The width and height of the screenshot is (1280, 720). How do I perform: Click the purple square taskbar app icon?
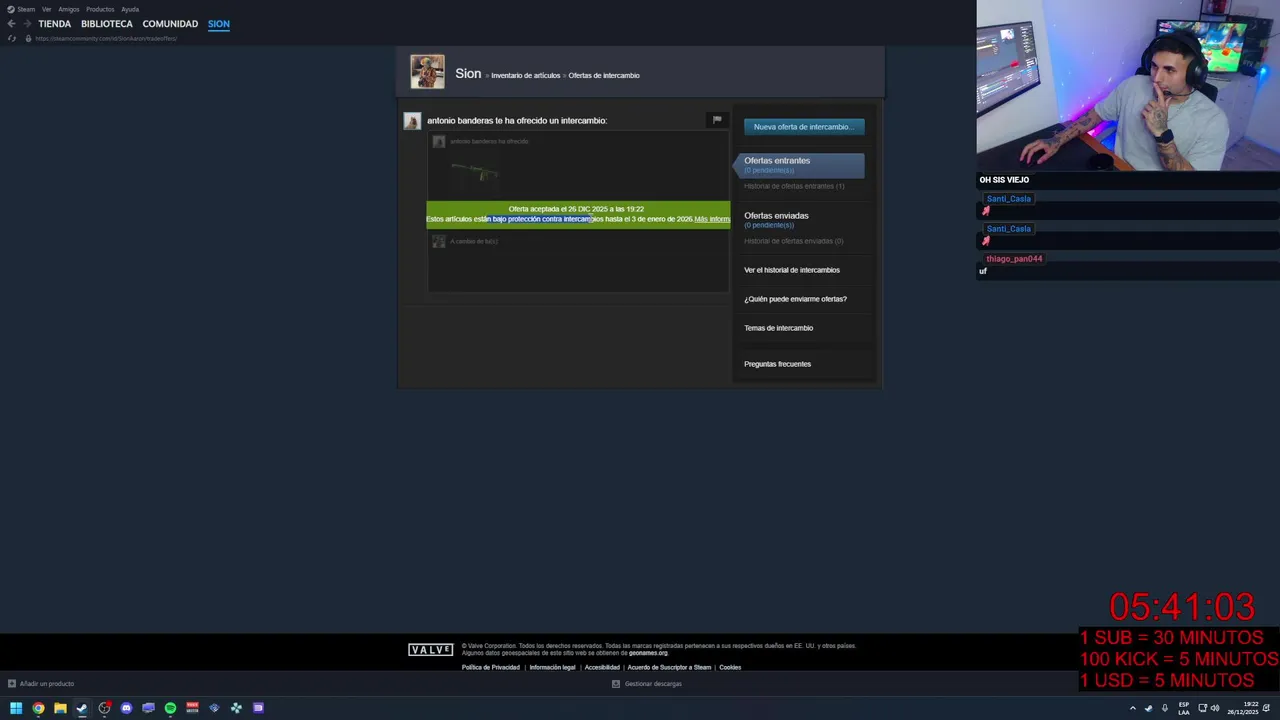[258, 708]
